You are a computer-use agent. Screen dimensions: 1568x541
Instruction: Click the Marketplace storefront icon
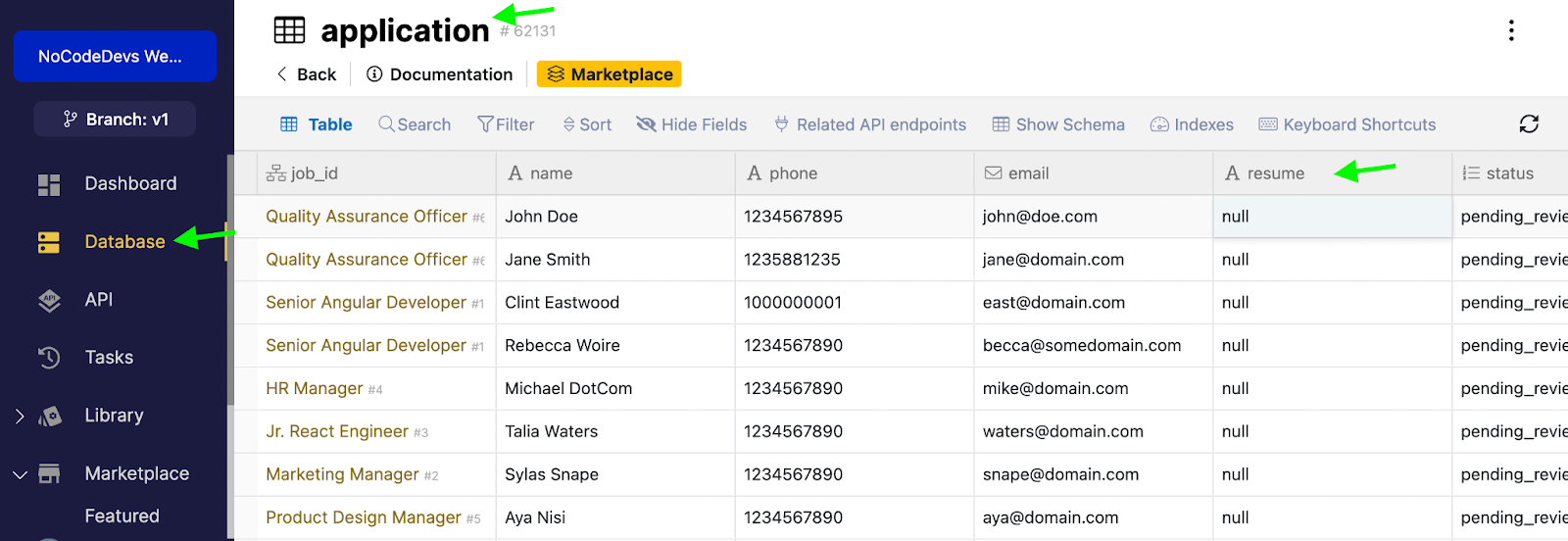[x=49, y=474]
